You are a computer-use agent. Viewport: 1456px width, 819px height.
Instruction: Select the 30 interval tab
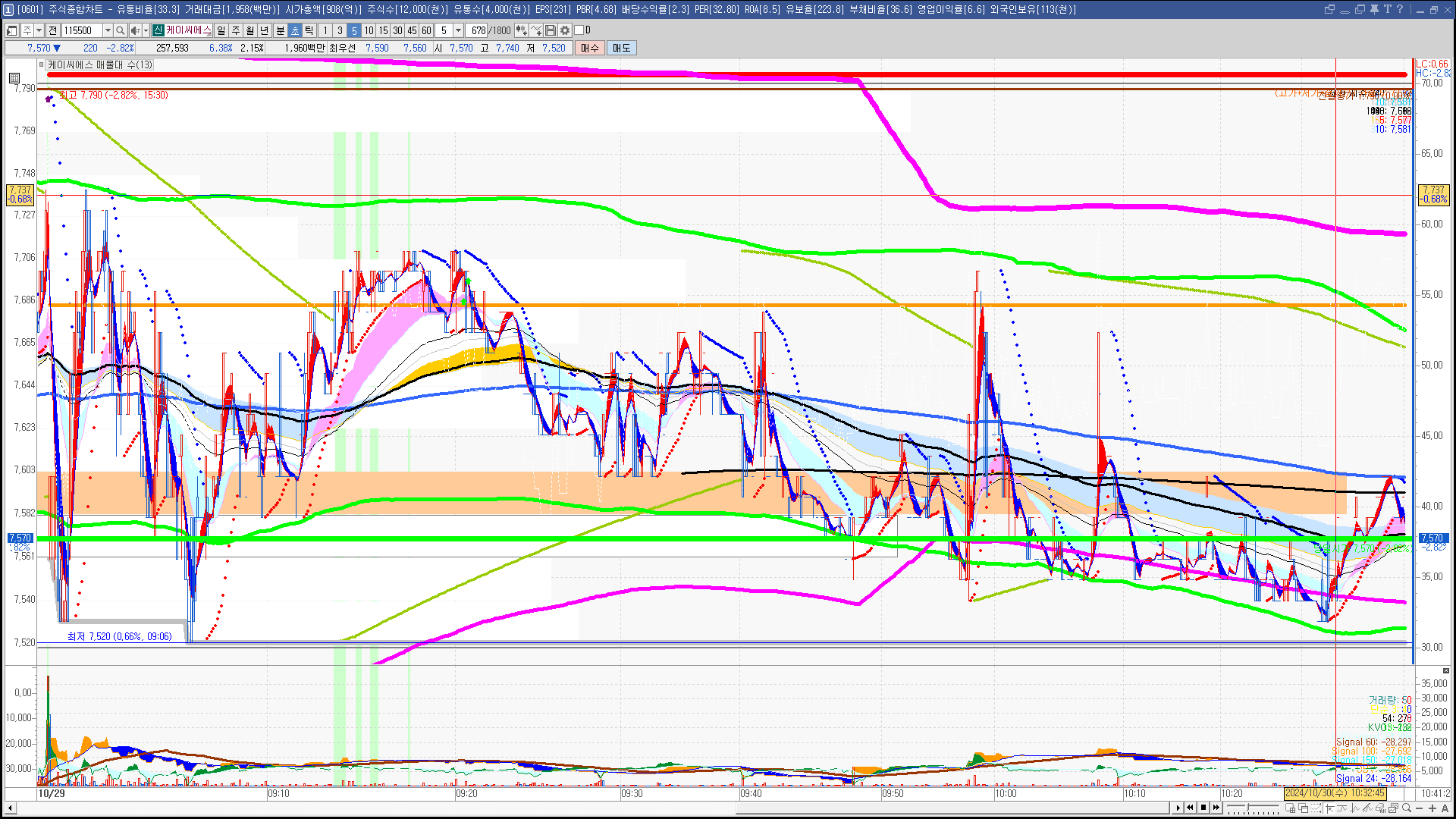[397, 30]
